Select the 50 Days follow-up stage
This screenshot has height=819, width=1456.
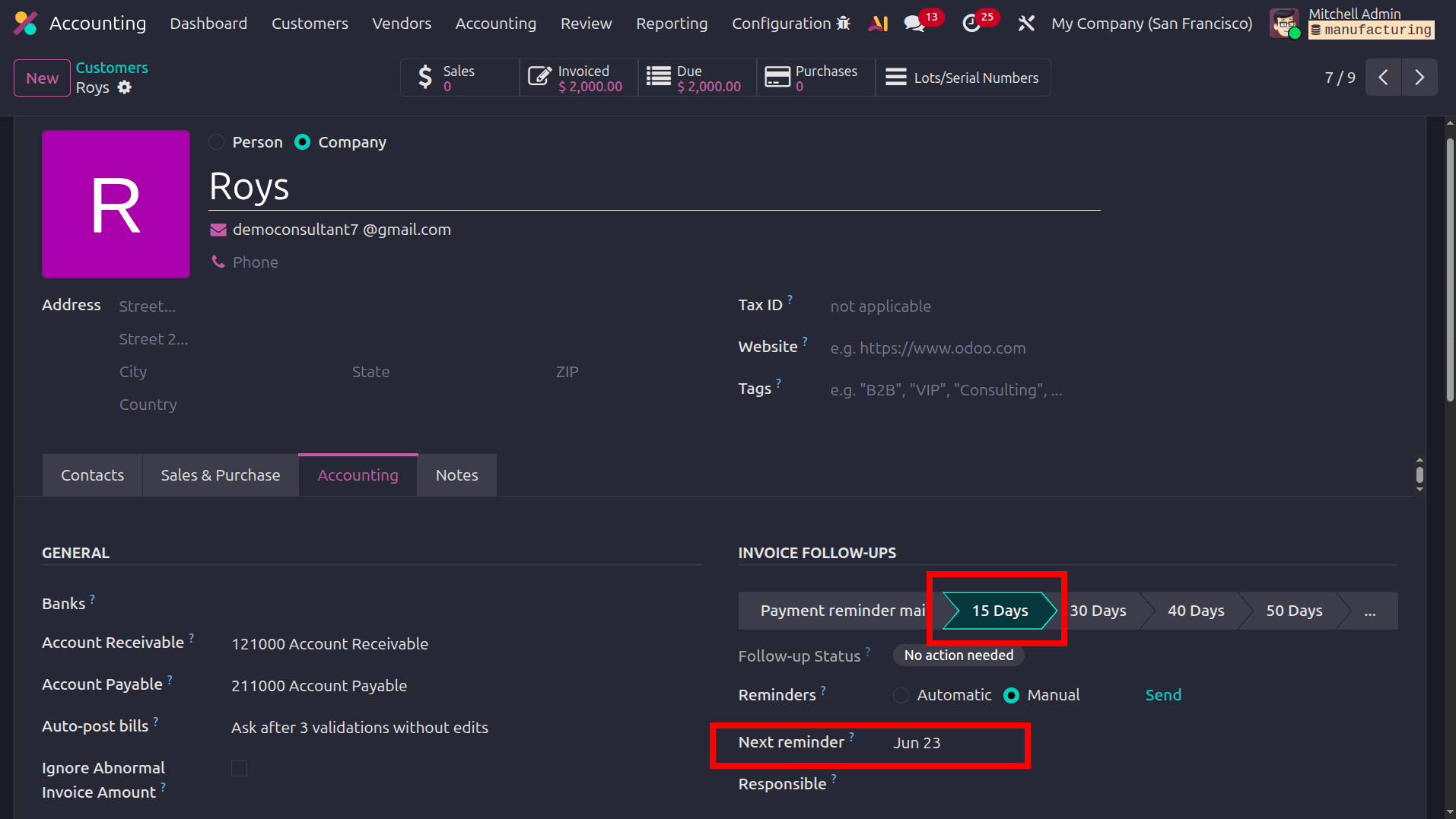[x=1294, y=611]
